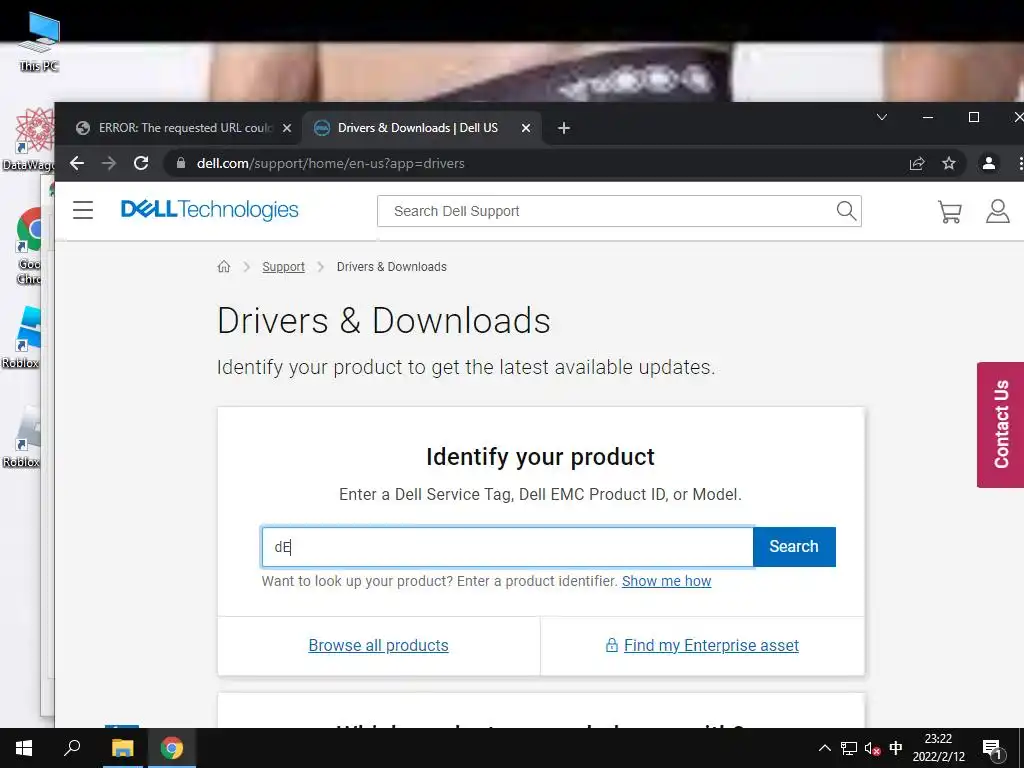Select the Google Chrome desktop shortcut
The width and height of the screenshot is (1024, 768).
point(28,245)
